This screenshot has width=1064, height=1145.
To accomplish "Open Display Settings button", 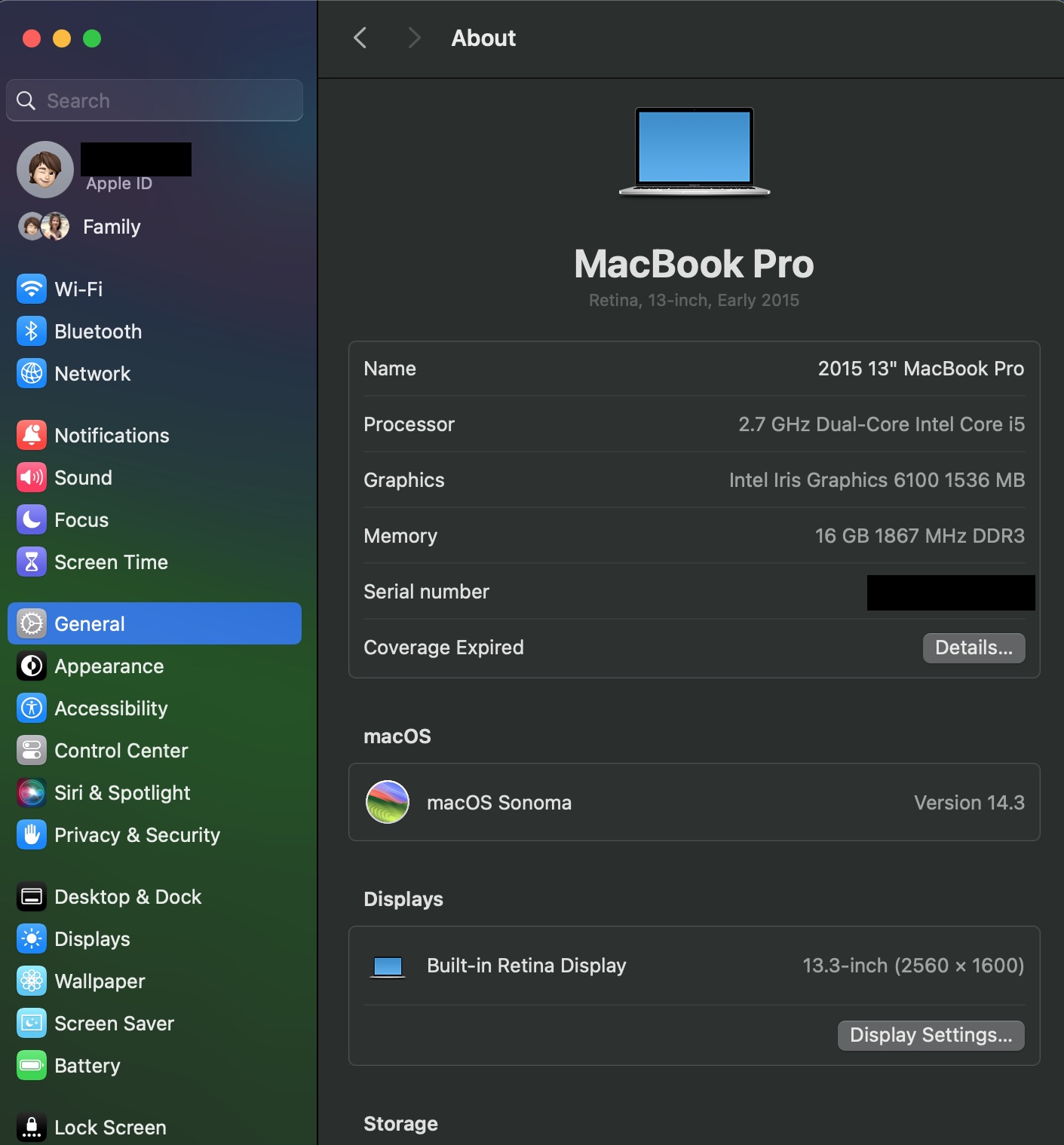I will click(x=931, y=1036).
